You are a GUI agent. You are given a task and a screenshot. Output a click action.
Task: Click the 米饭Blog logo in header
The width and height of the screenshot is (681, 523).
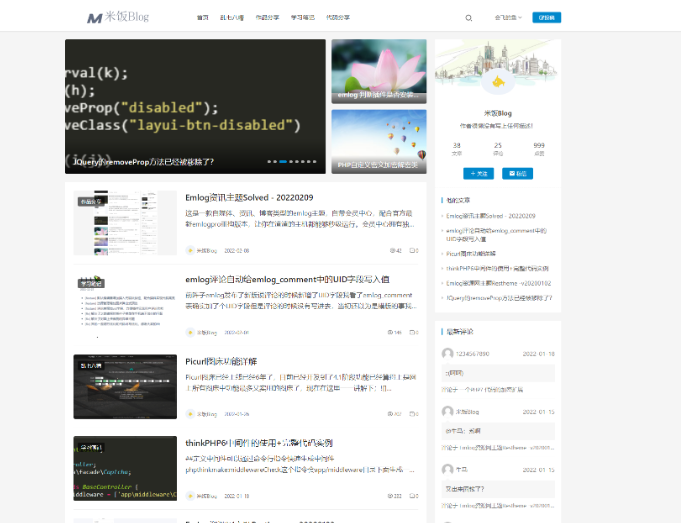[x=118, y=17]
